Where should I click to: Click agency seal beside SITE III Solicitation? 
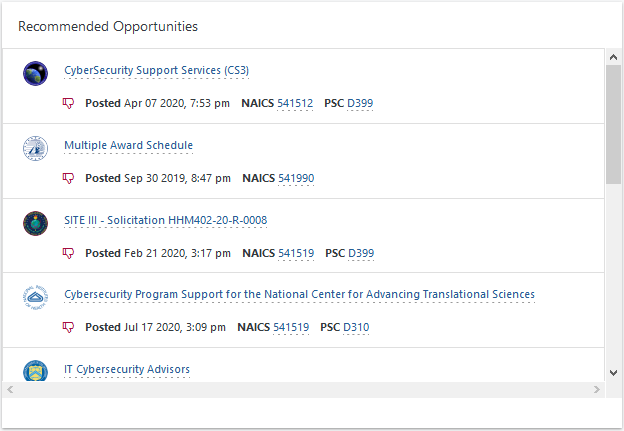tap(35, 222)
